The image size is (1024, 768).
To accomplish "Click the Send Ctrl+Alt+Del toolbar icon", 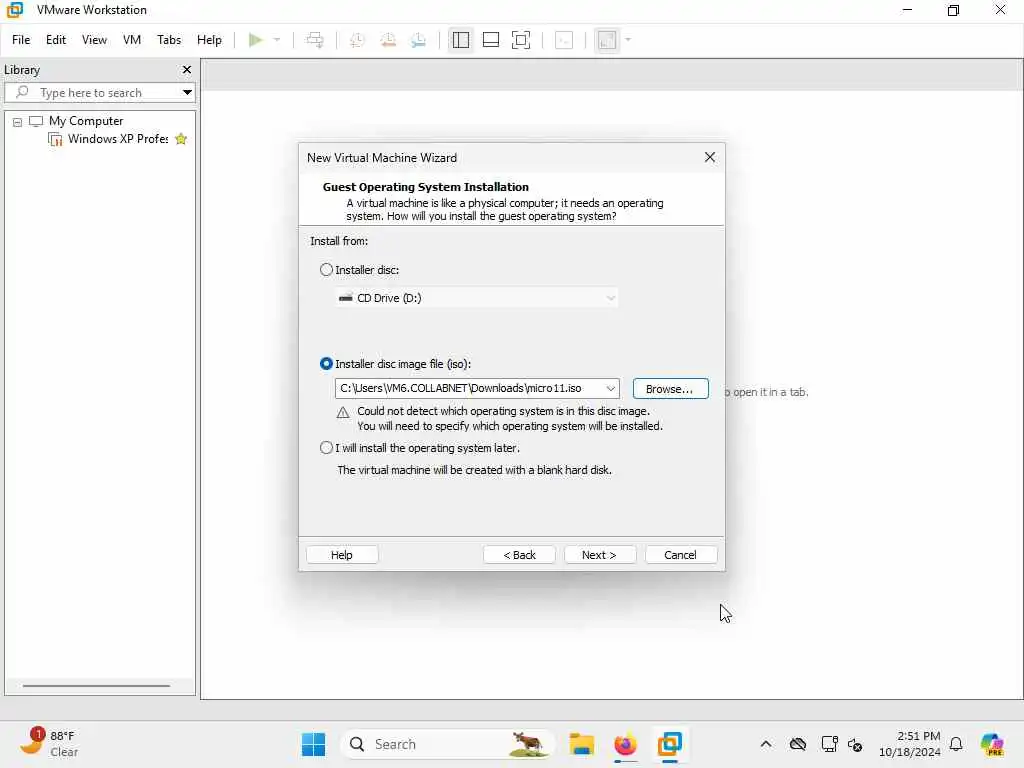I will tap(315, 40).
